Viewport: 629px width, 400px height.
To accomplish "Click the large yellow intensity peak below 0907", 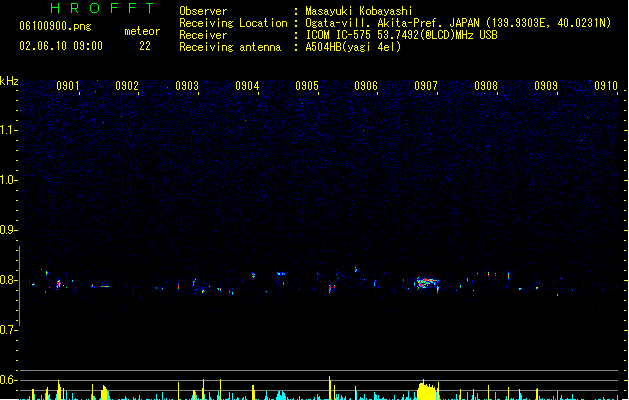I will (x=427, y=390).
